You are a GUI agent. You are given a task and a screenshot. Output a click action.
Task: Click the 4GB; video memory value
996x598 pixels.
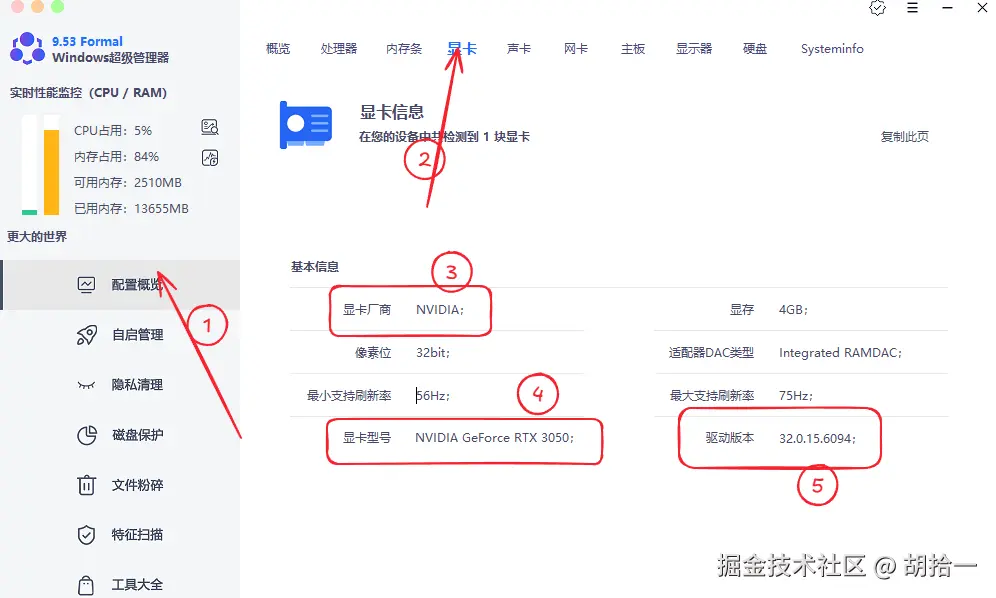click(x=793, y=309)
